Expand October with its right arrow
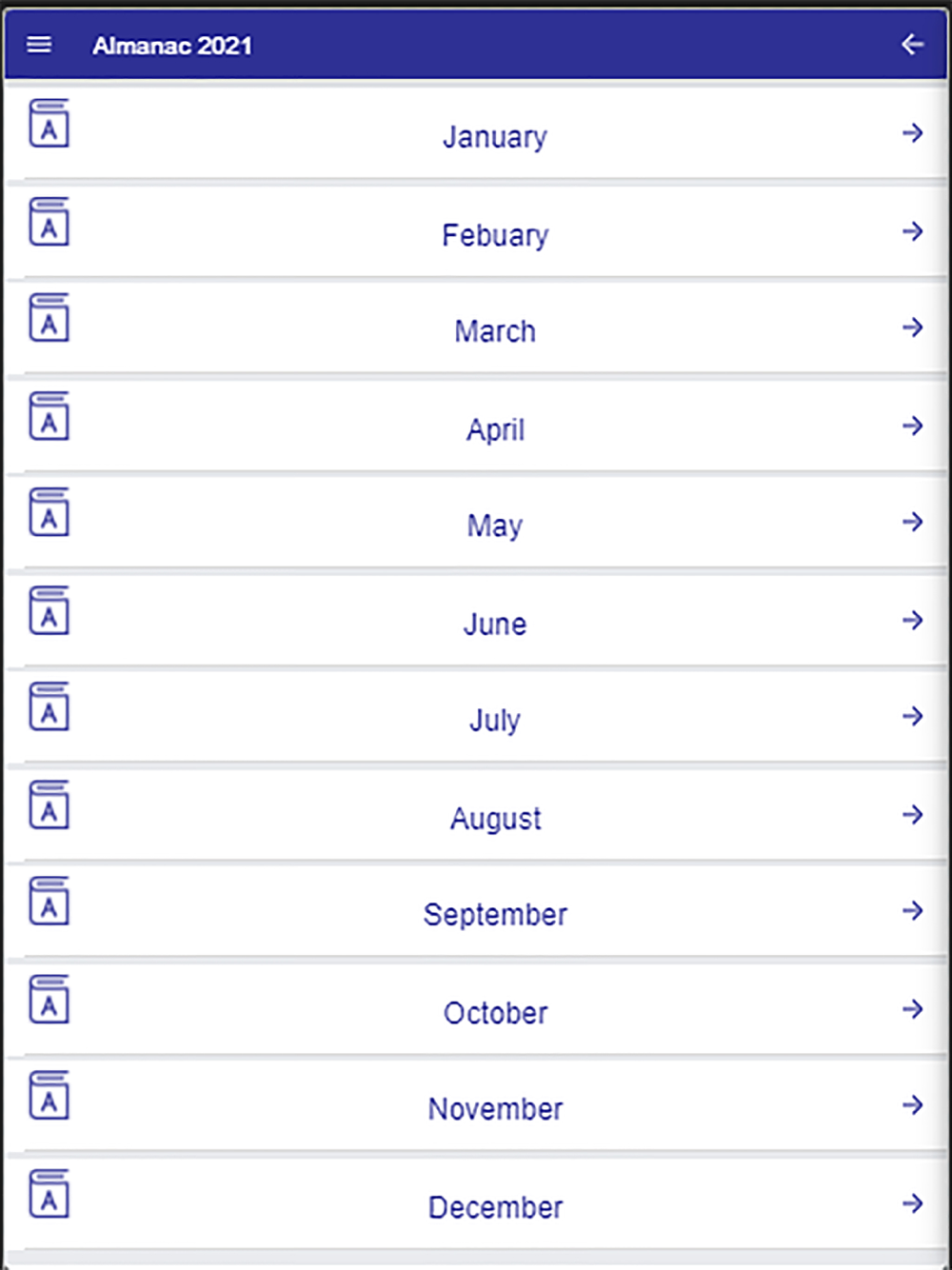The height and width of the screenshot is (1270, 952). [x=912, y=1009]
